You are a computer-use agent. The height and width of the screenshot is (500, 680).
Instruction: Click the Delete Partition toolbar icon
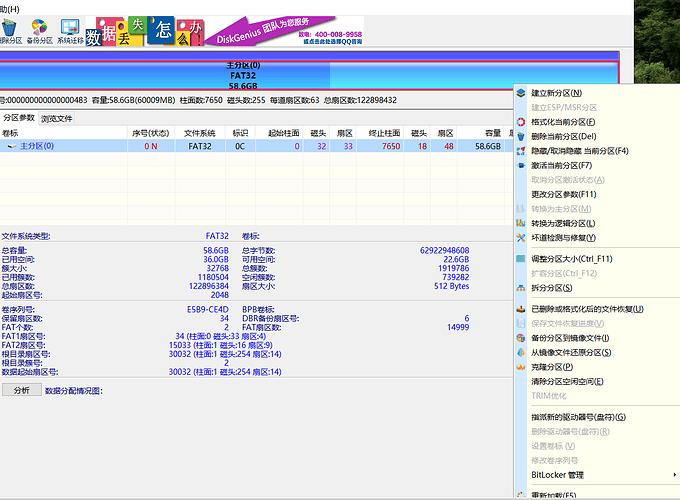click(10, 31)
